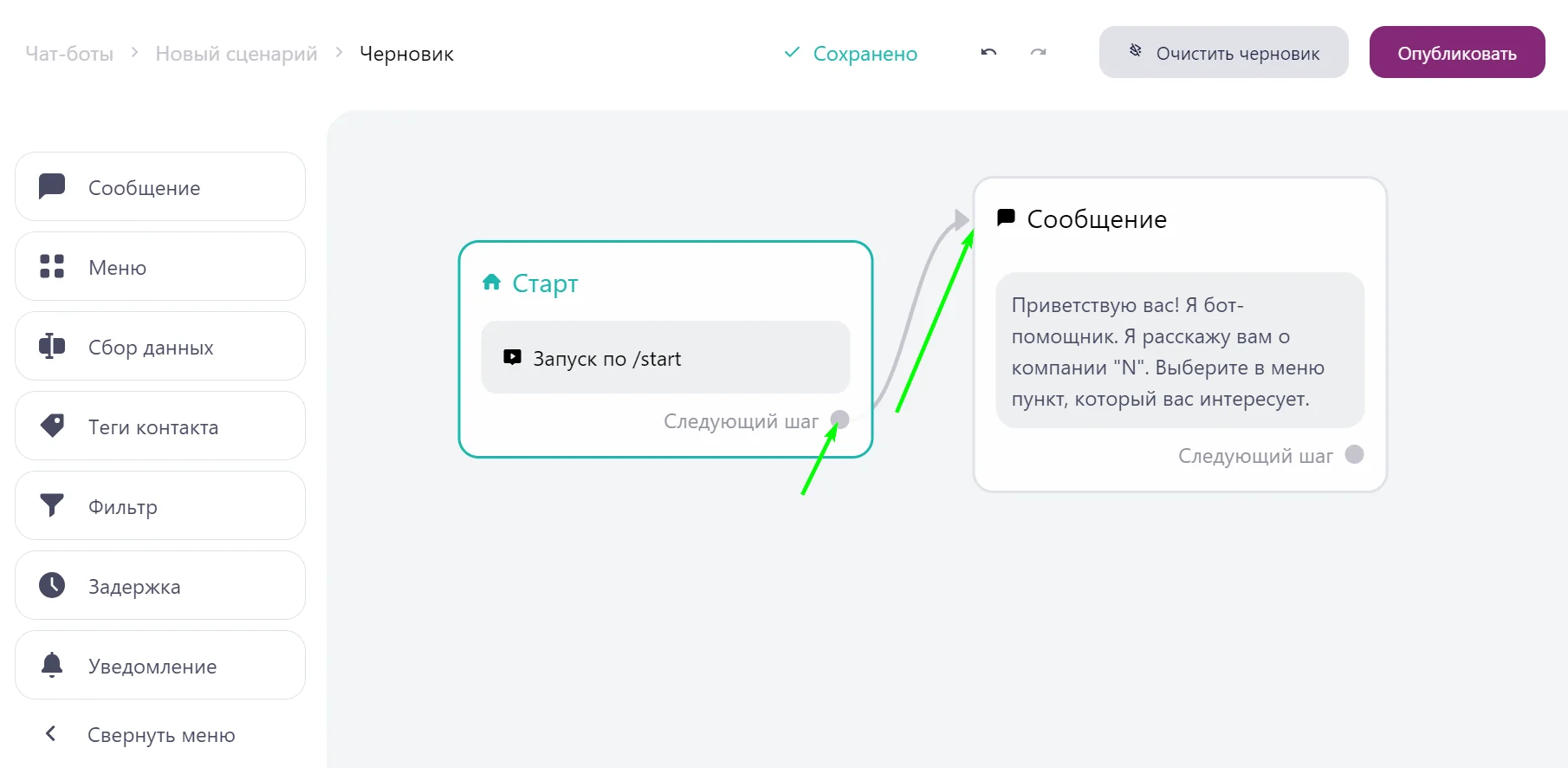1568x768 pixels.
Task: Click the Старт block's Следующий шаг connector dot
Action: [839, 420]
